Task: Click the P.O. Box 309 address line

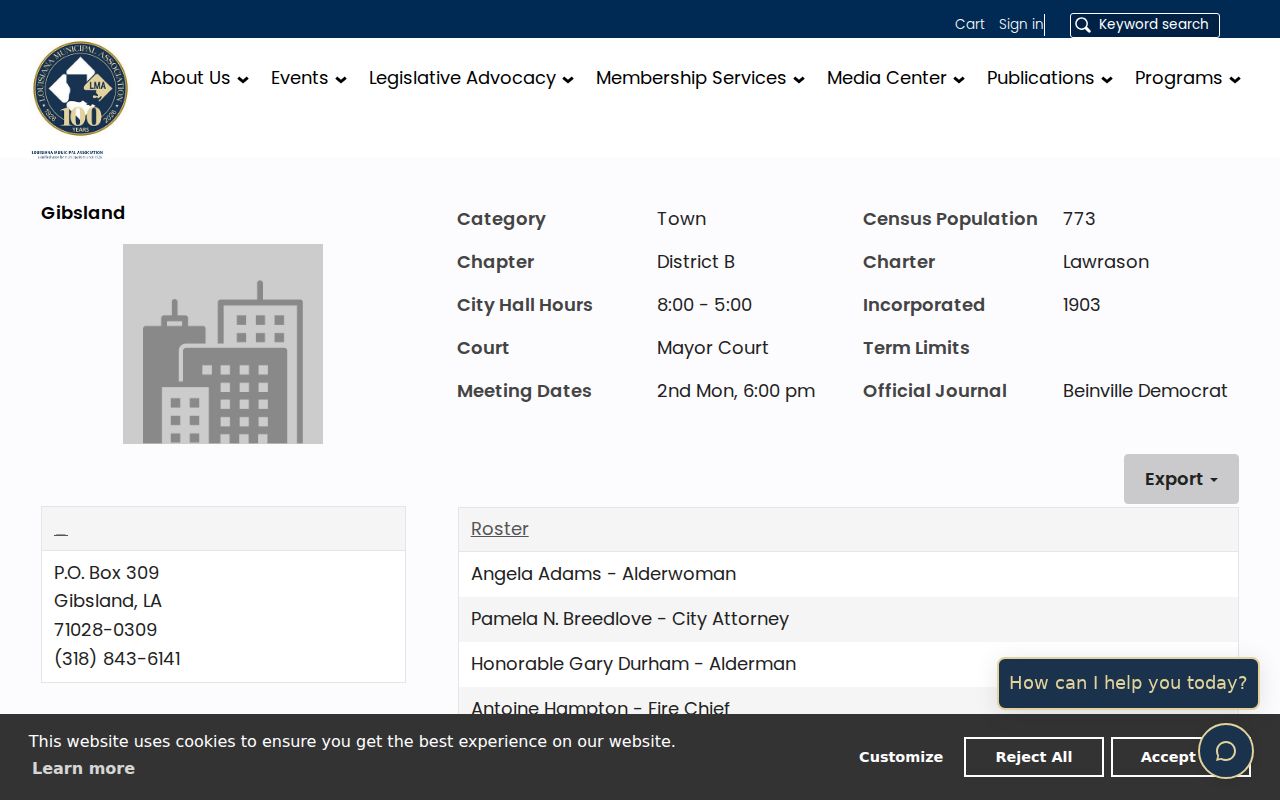Action: click(x=106, y=572)
